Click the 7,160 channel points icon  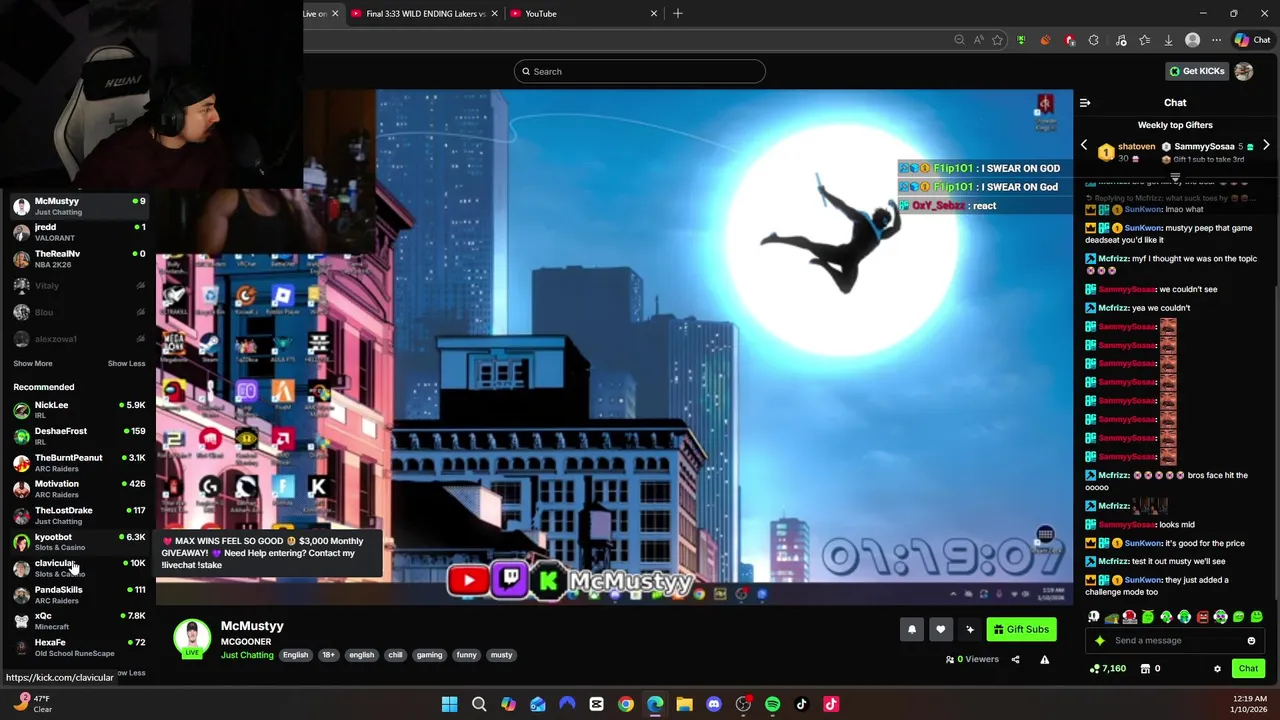click(x=1107, y=669)
